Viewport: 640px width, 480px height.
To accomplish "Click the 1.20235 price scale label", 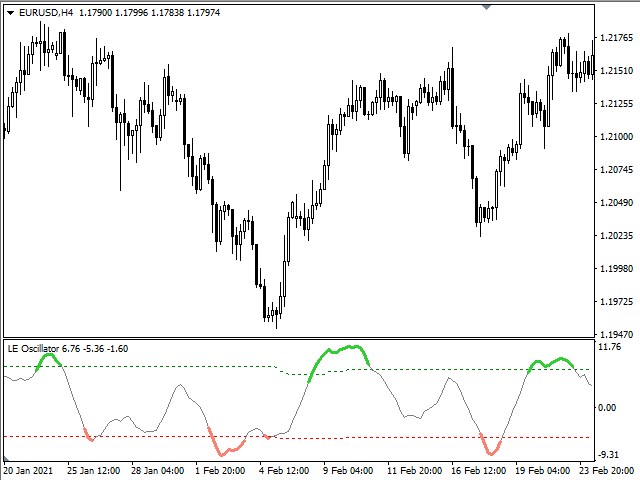I will click(x=616, y=236).
